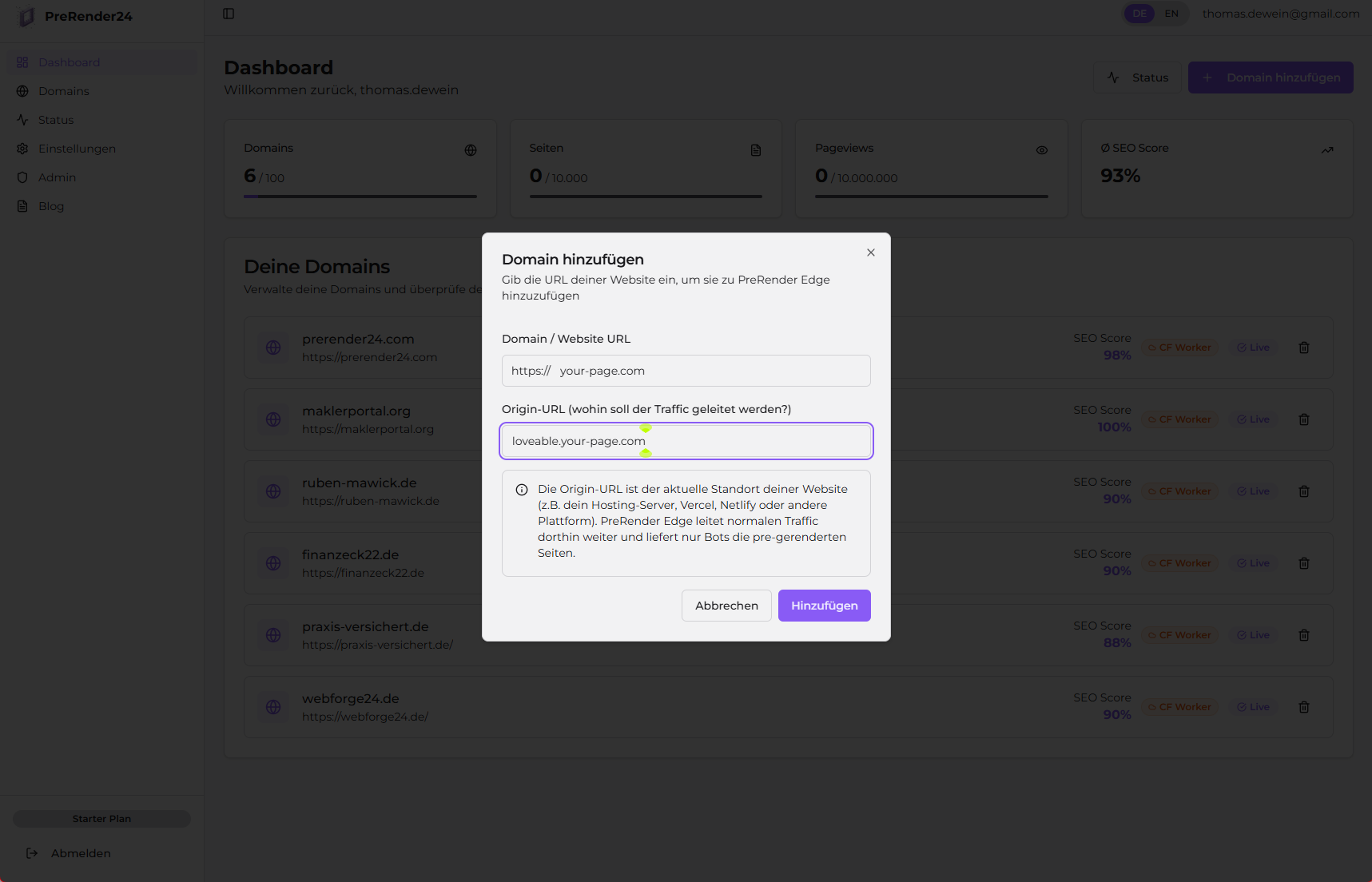Click the globe icon on Domains card

coord(471,150)
